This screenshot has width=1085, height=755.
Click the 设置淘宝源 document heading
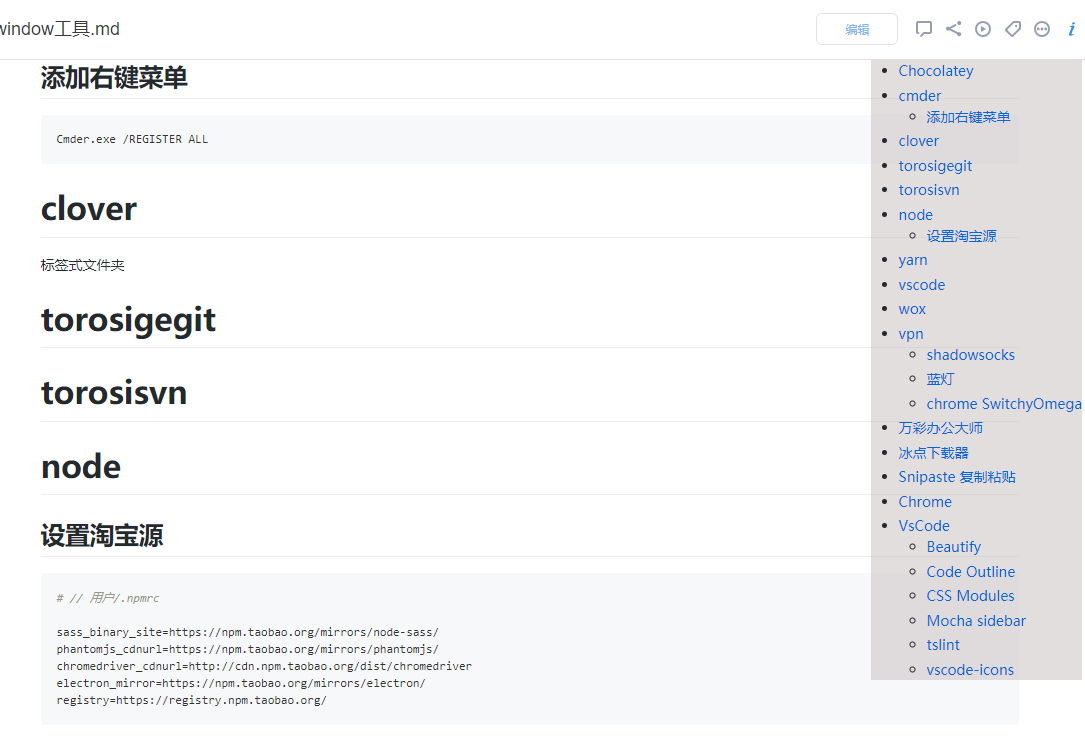pyautogui.click(x=102, y=536)
